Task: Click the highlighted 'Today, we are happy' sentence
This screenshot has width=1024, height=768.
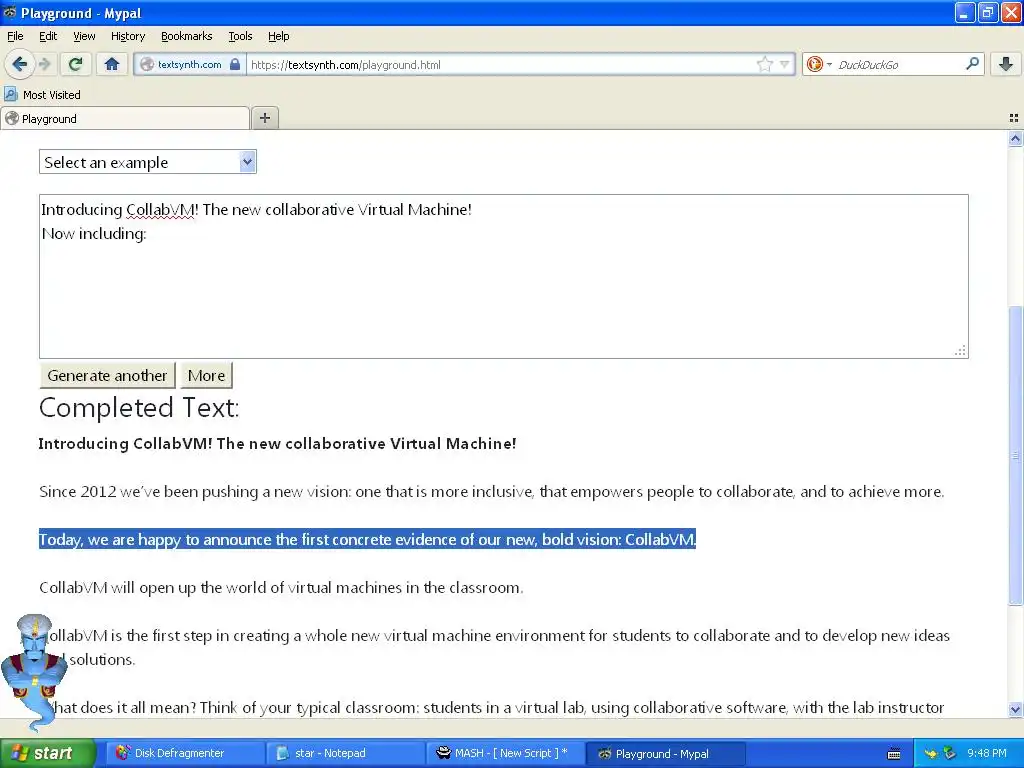Action: (x=367, y=539)
